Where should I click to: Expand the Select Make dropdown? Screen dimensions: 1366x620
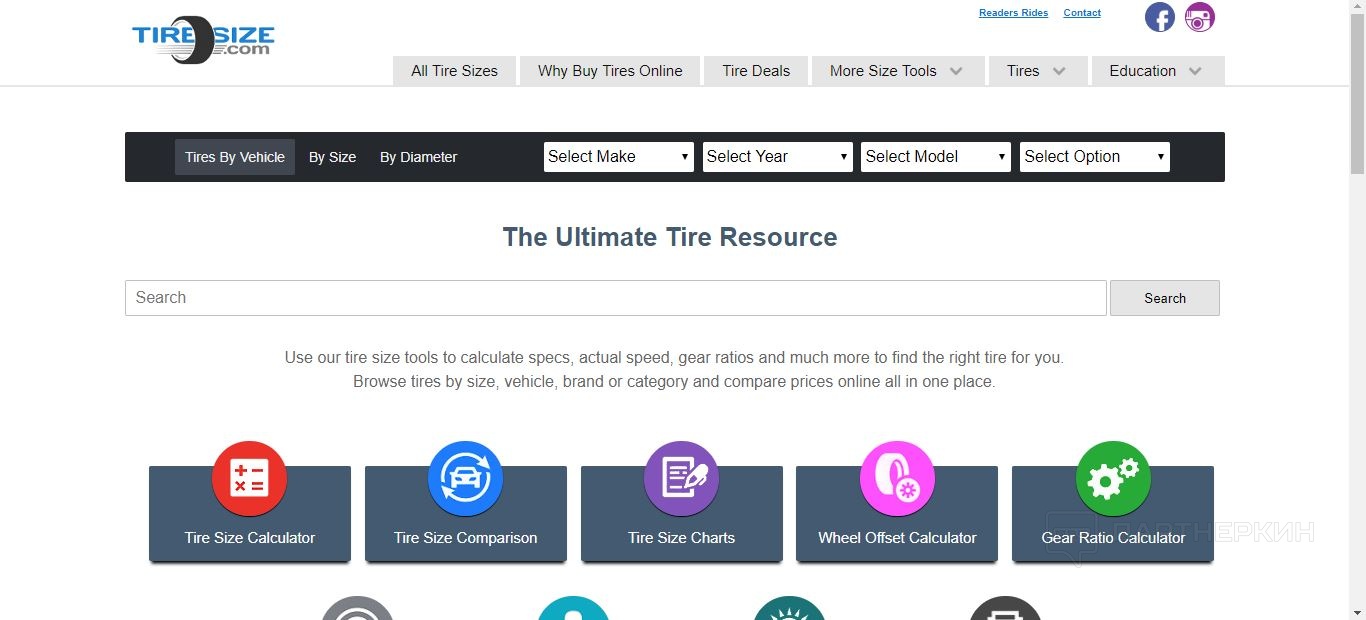point(619,157)
